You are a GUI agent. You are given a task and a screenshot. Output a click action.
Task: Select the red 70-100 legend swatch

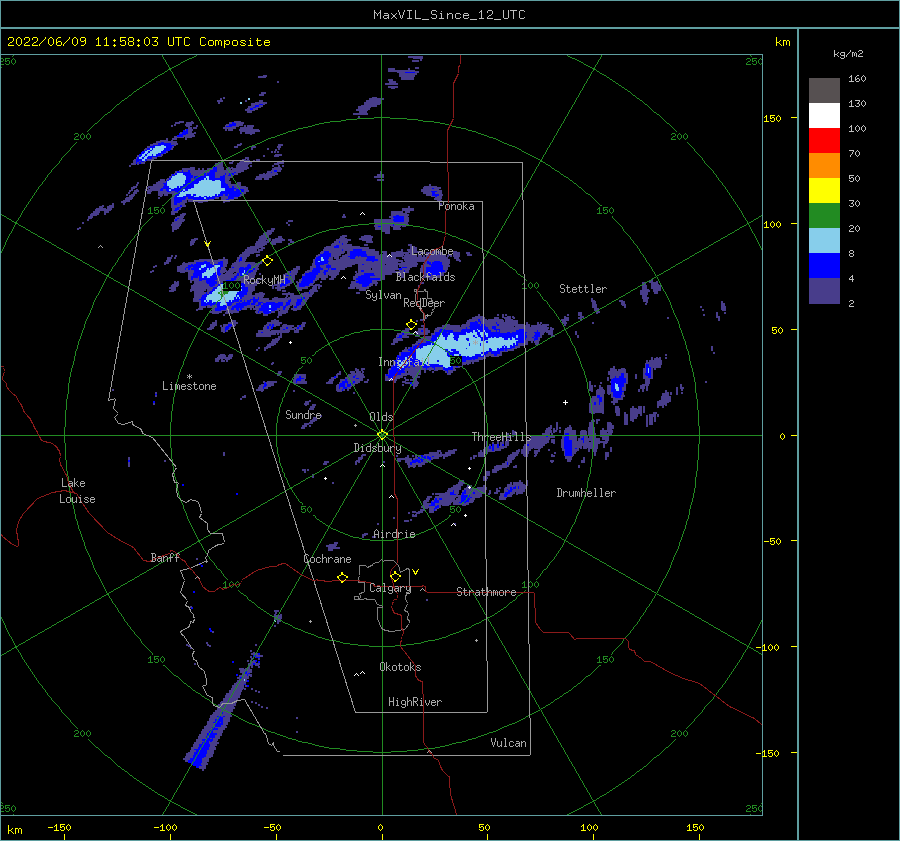(x=824, y=141)
